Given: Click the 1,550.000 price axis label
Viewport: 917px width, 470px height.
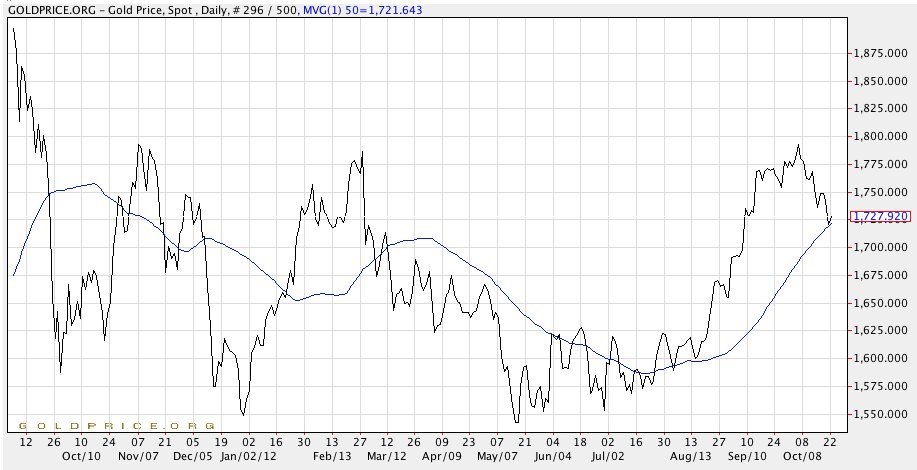Looking at the screenshot, I should click(x=881, y=414).
